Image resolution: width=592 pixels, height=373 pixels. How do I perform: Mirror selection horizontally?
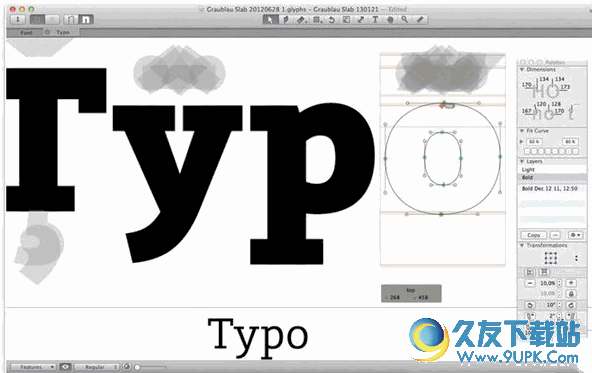pos(530,272)
